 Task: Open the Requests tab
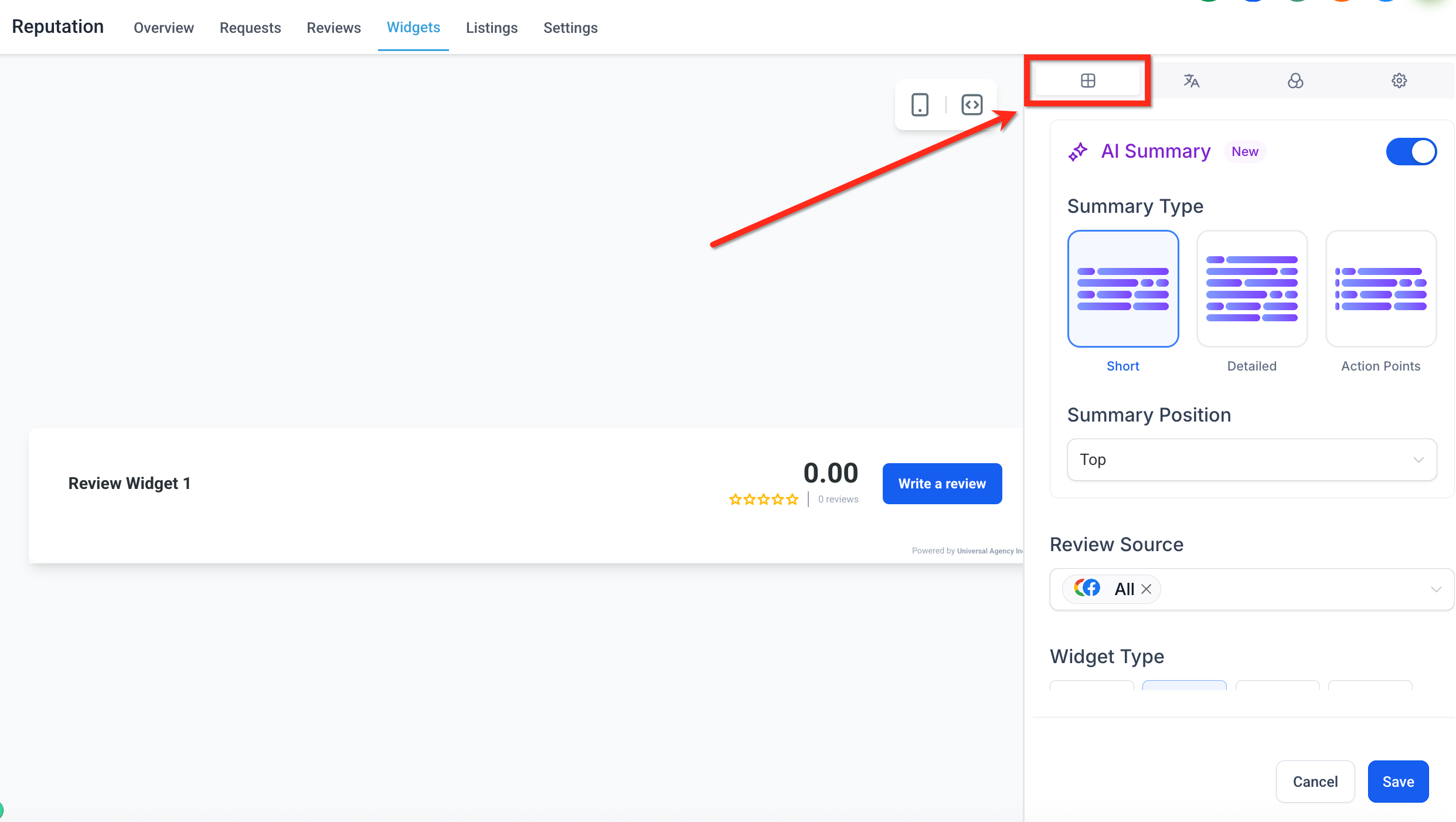pos(250,28)
